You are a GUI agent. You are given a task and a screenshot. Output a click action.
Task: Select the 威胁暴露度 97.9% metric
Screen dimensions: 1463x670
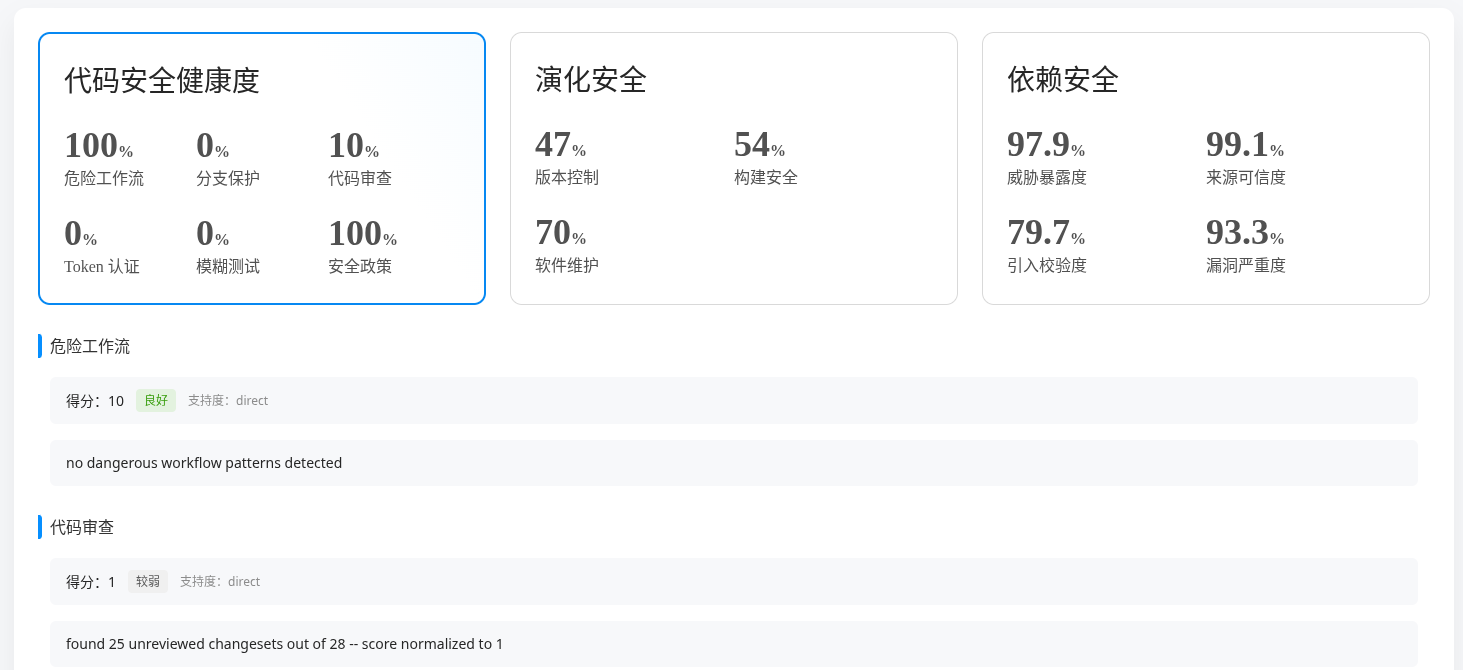pos(1046,159)
